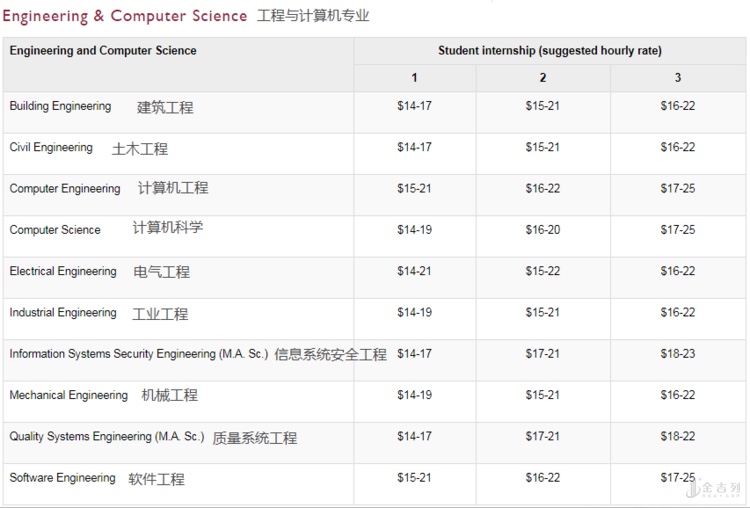This screenshot has height=508, width=750.
Task: Select Information Systems Security Engineering row
Action: [139, 354]
